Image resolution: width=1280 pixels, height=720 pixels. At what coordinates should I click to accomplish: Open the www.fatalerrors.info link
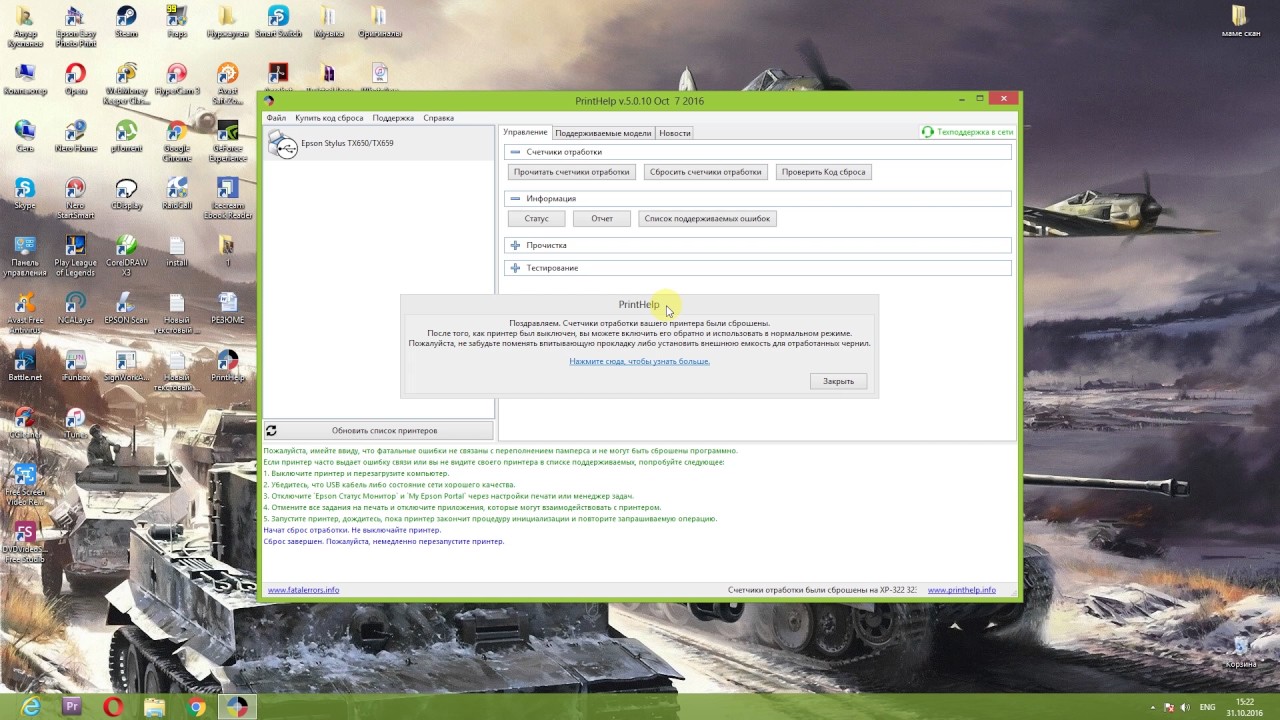(303, 590)
